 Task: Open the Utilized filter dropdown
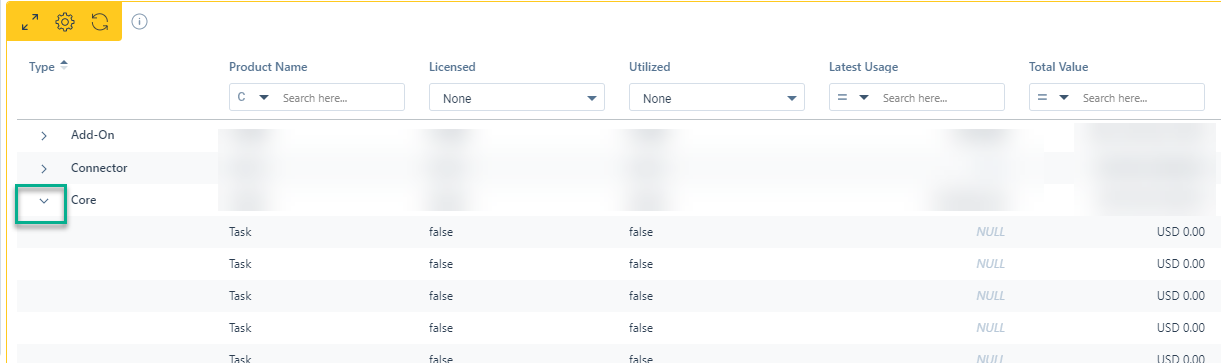717,98
